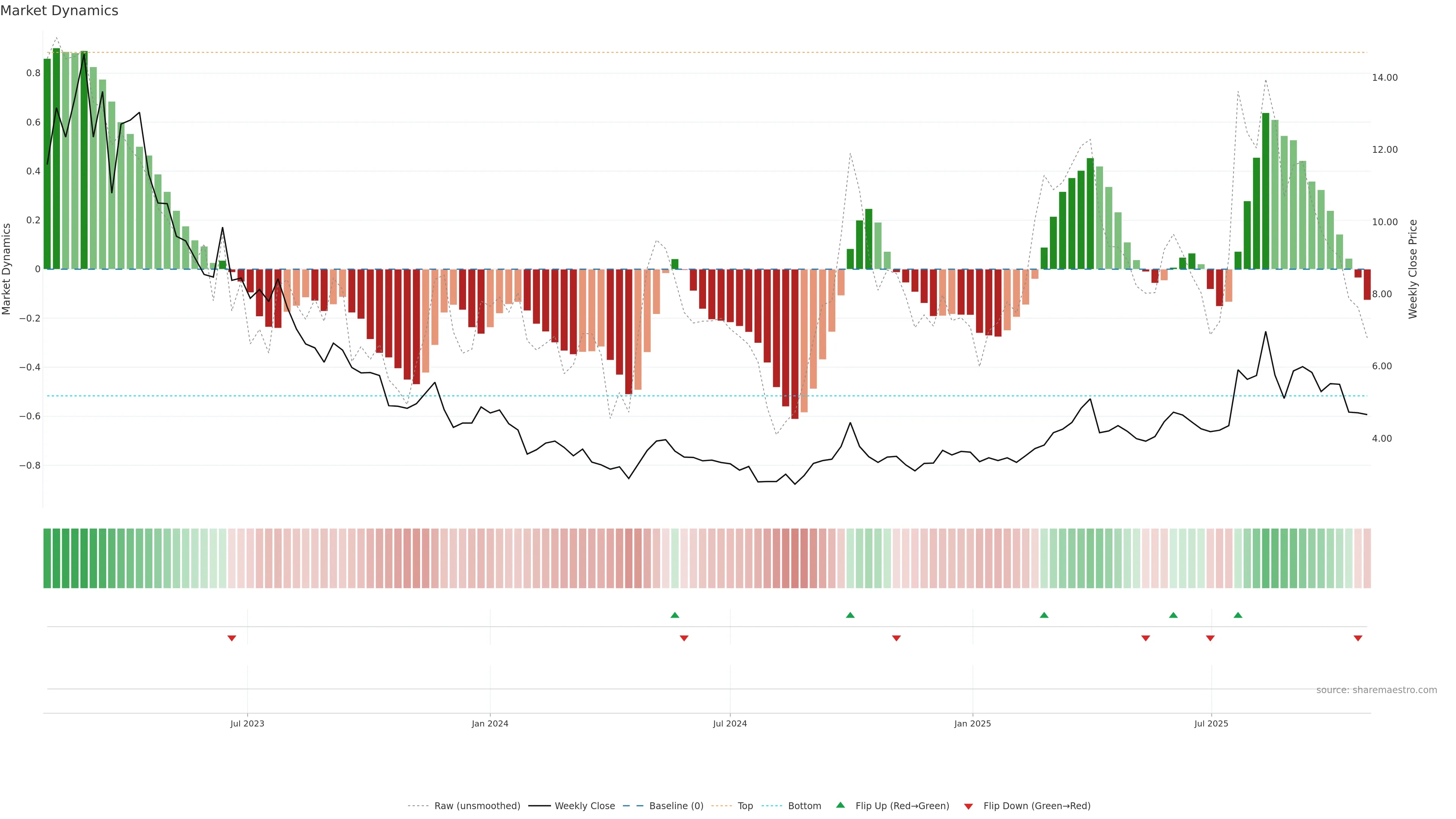Click the source sharemaestro.com text

pos(1376,690)
